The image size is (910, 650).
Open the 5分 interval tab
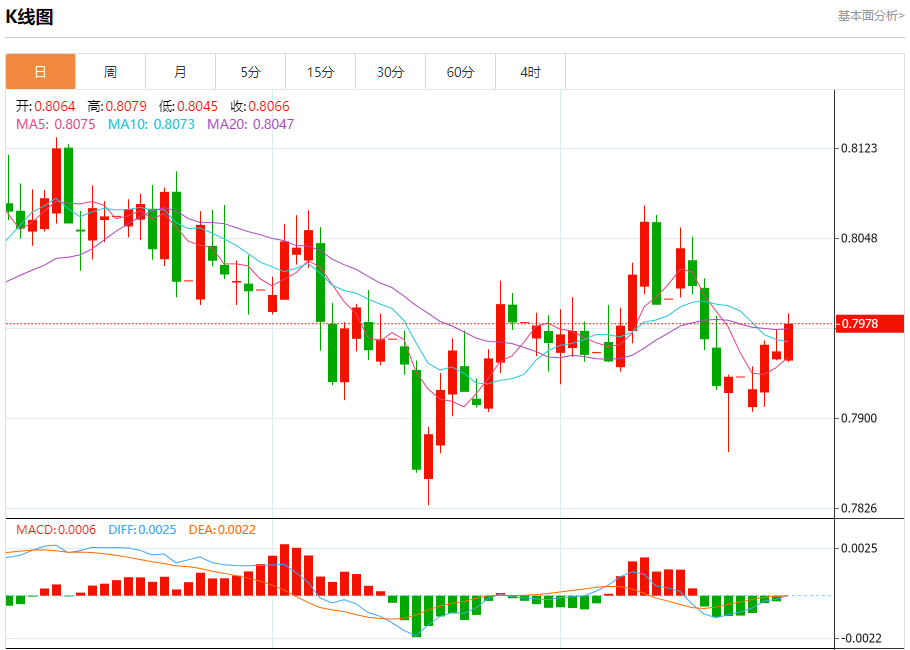coord(251,72)
